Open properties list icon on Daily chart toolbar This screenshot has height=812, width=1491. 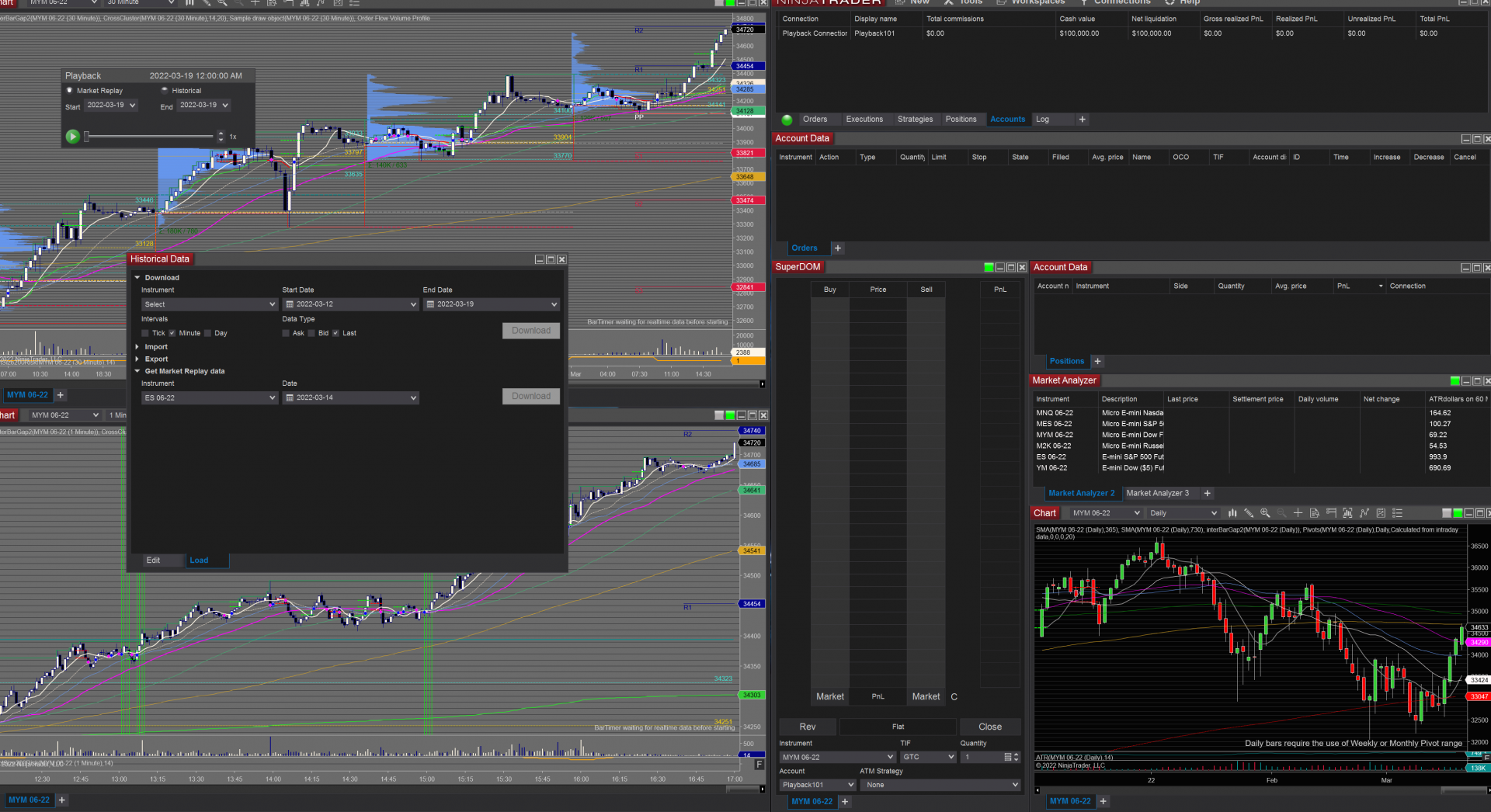coord(1397,513)
